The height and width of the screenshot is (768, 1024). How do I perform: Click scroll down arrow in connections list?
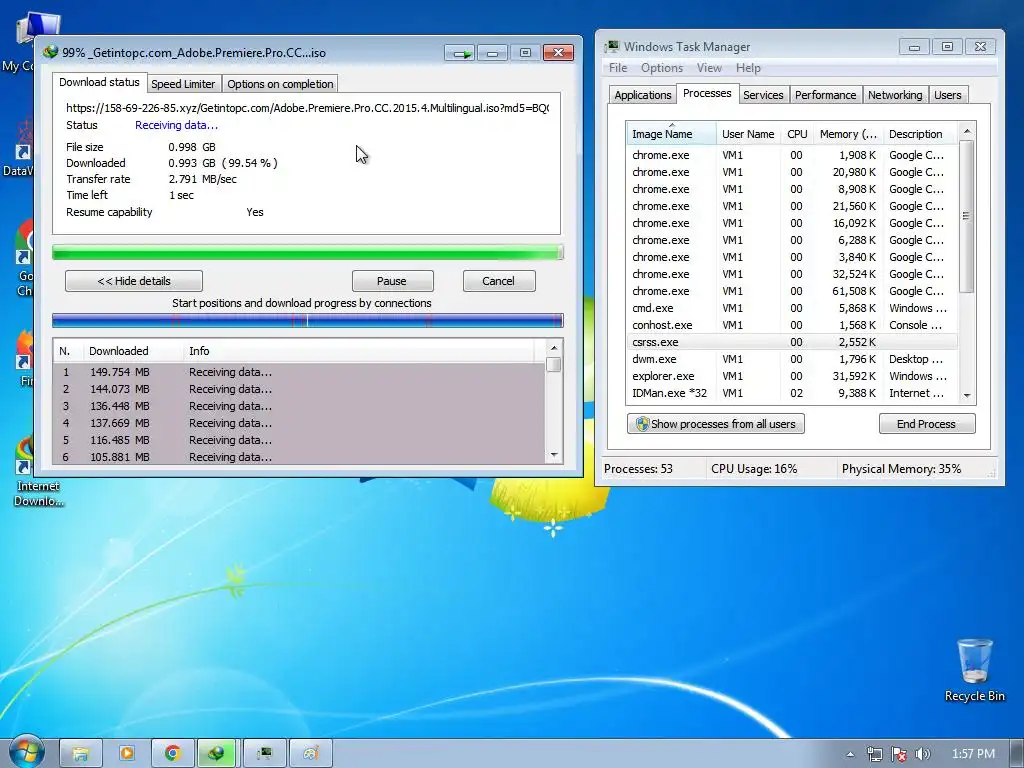pos(554,455)
